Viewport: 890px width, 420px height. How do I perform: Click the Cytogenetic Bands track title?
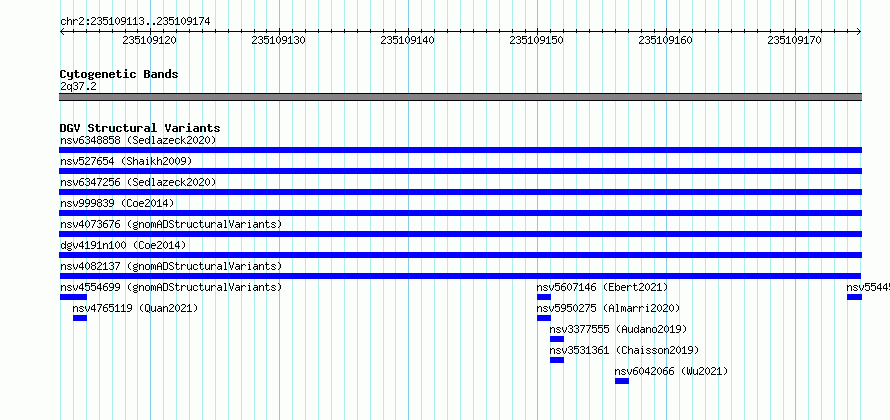[x=119, y=74]
